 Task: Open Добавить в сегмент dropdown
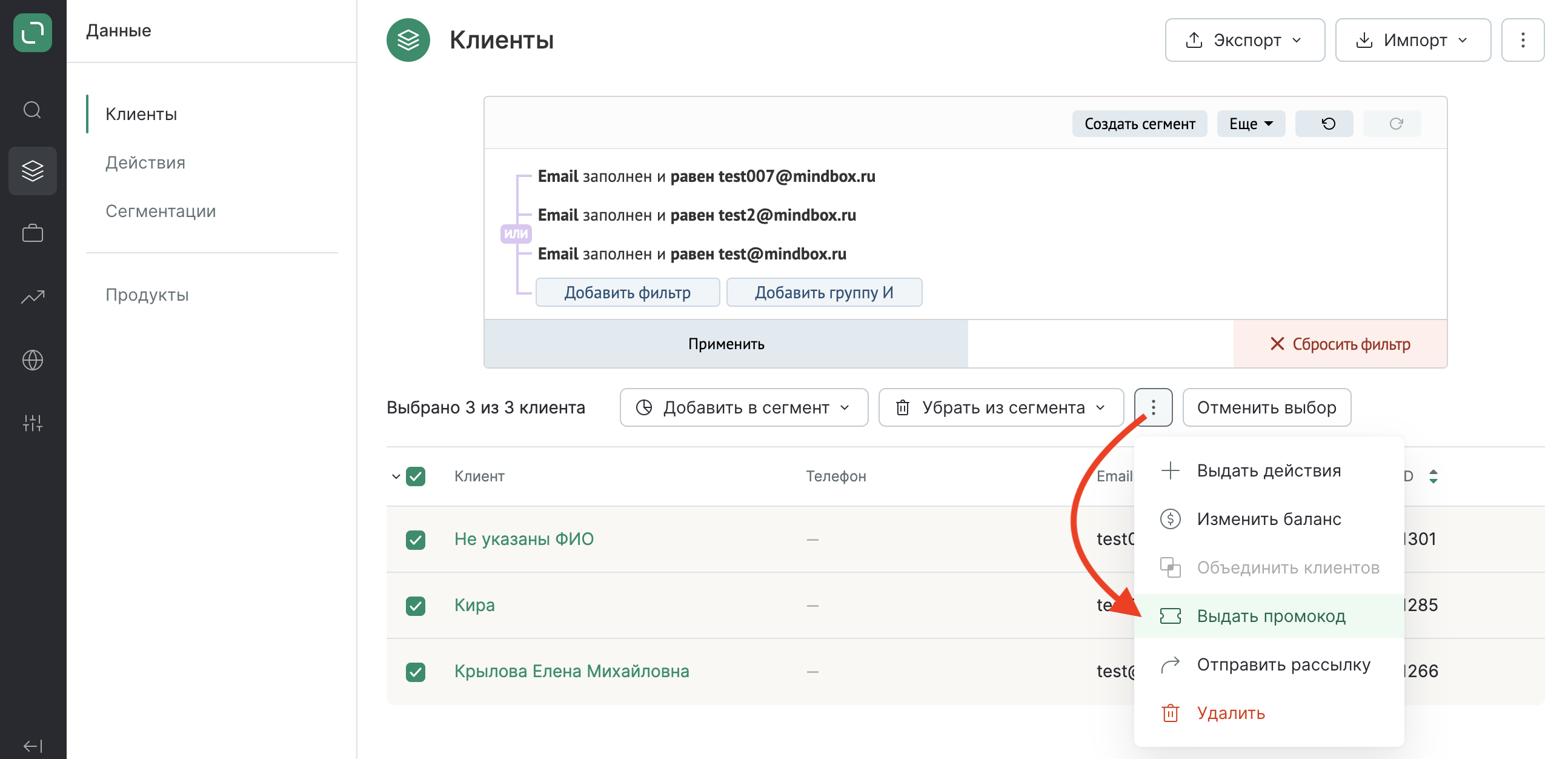744,407
